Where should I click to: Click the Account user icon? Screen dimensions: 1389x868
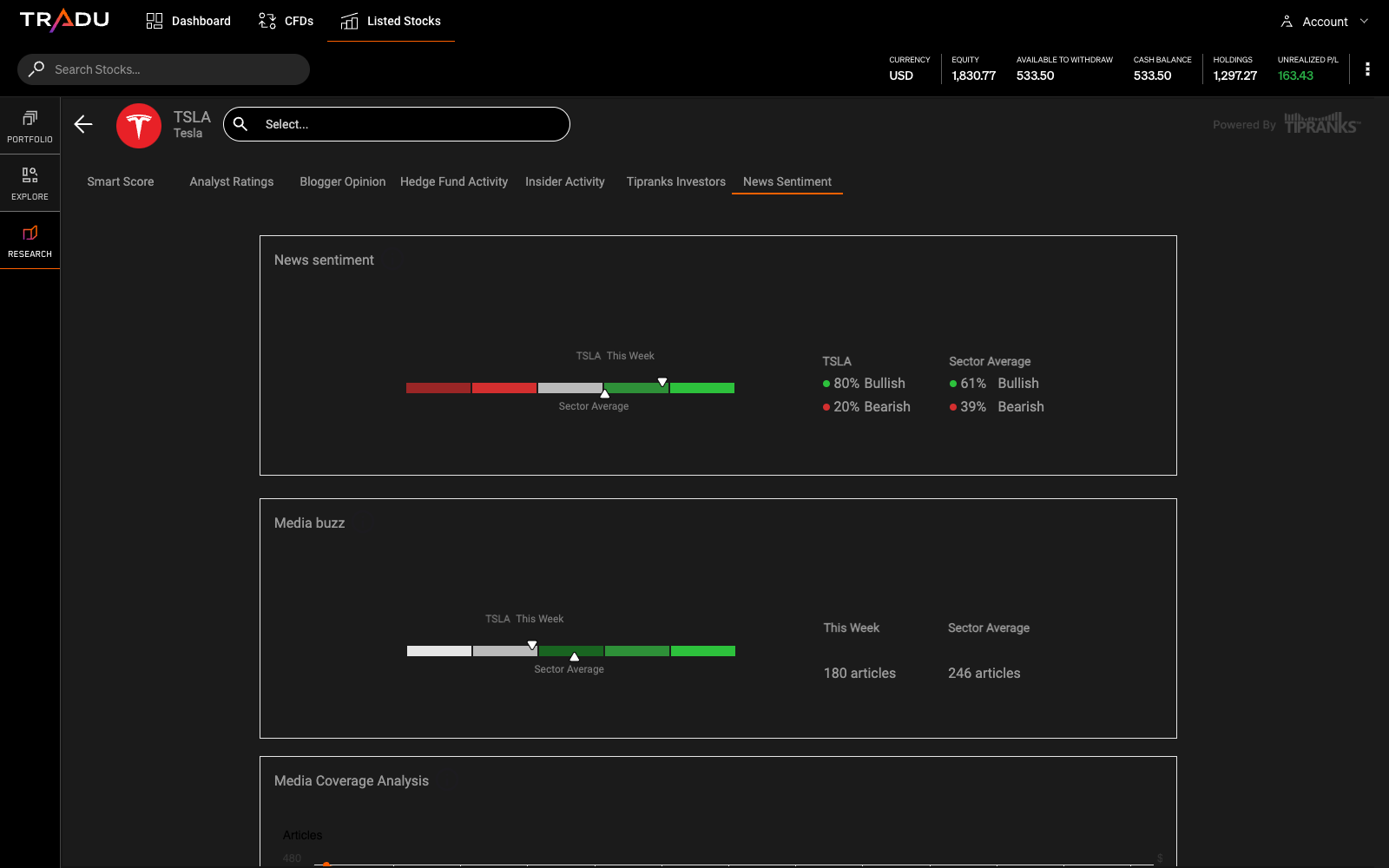click(x=1287, y=22)
